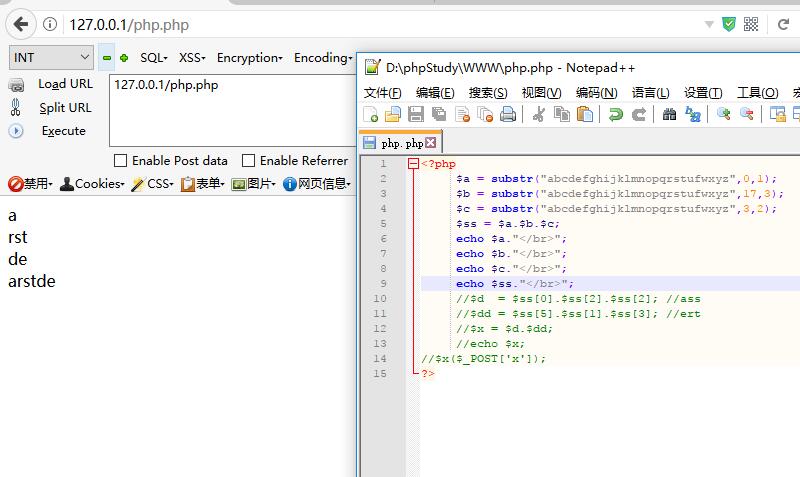The width and height of the screenshot is (800, 477).
Task: Tick the Enable Referrer checkbox
Action: pyautogui.click(x=249, y=161)
